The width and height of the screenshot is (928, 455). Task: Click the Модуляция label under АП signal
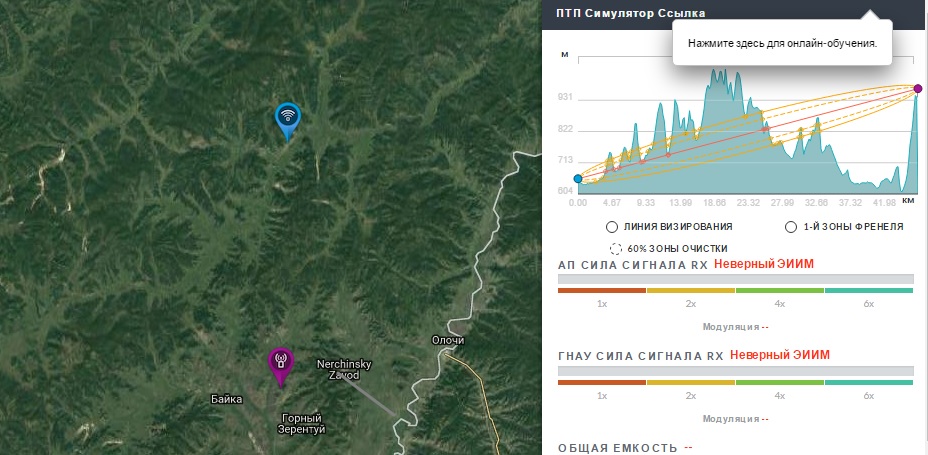(x=731, y=327)
